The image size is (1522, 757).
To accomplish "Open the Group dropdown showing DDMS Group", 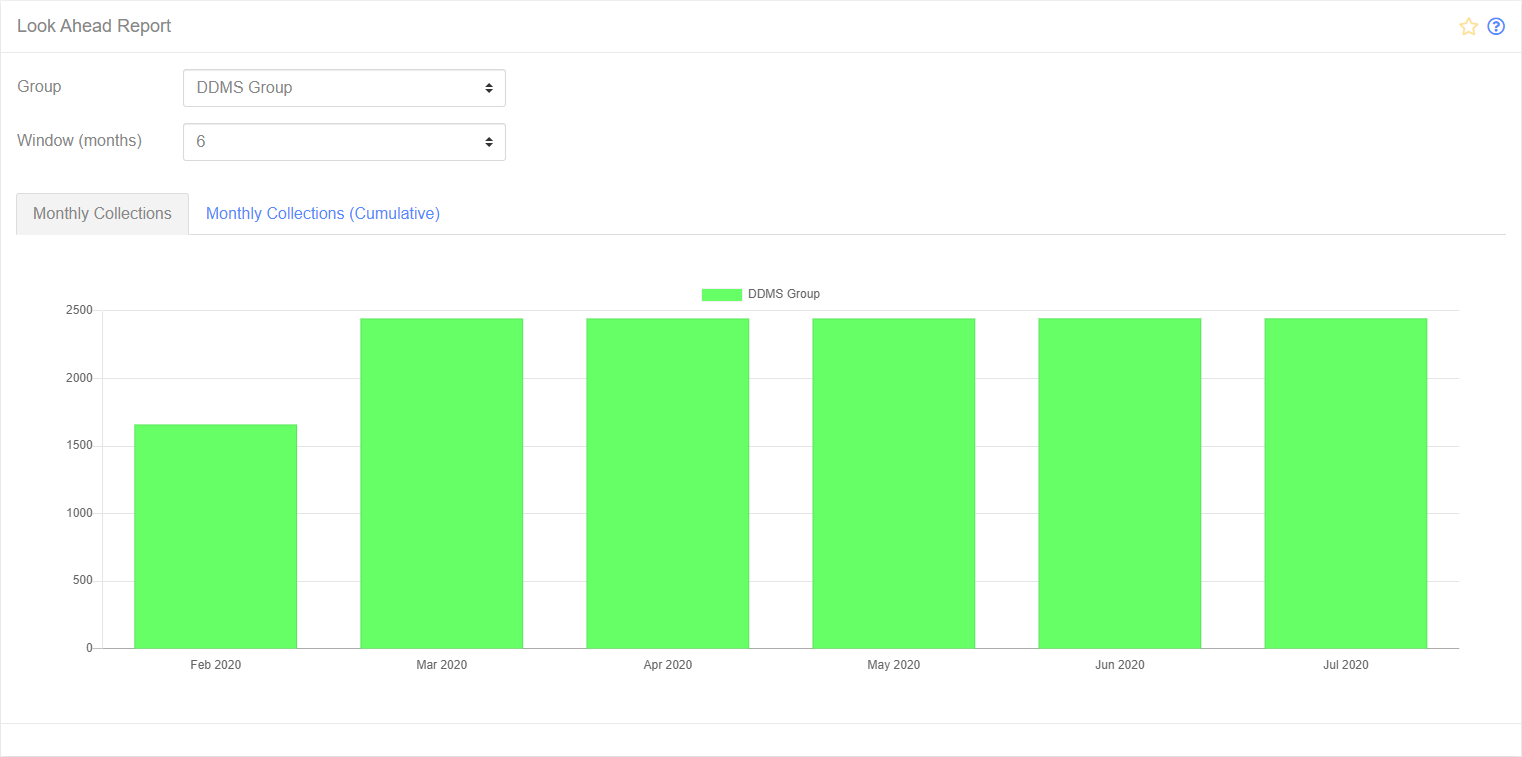I will (x=344, y=88).
